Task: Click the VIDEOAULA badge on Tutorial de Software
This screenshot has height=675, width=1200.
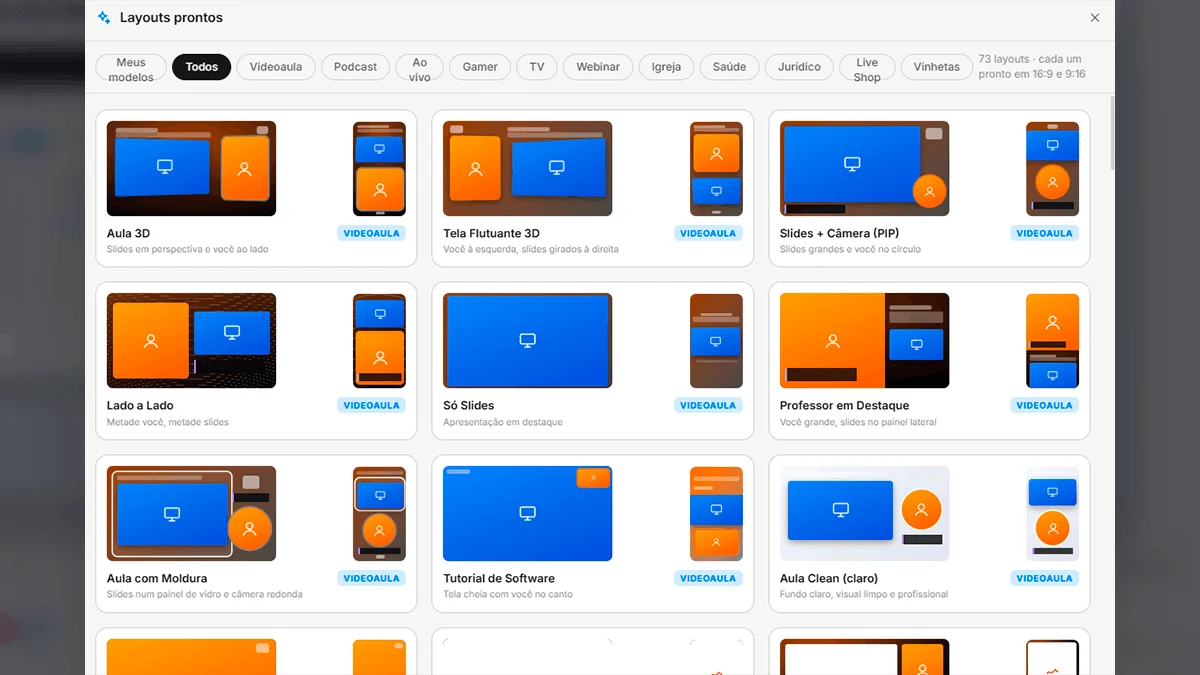Action: coord(708,578)
